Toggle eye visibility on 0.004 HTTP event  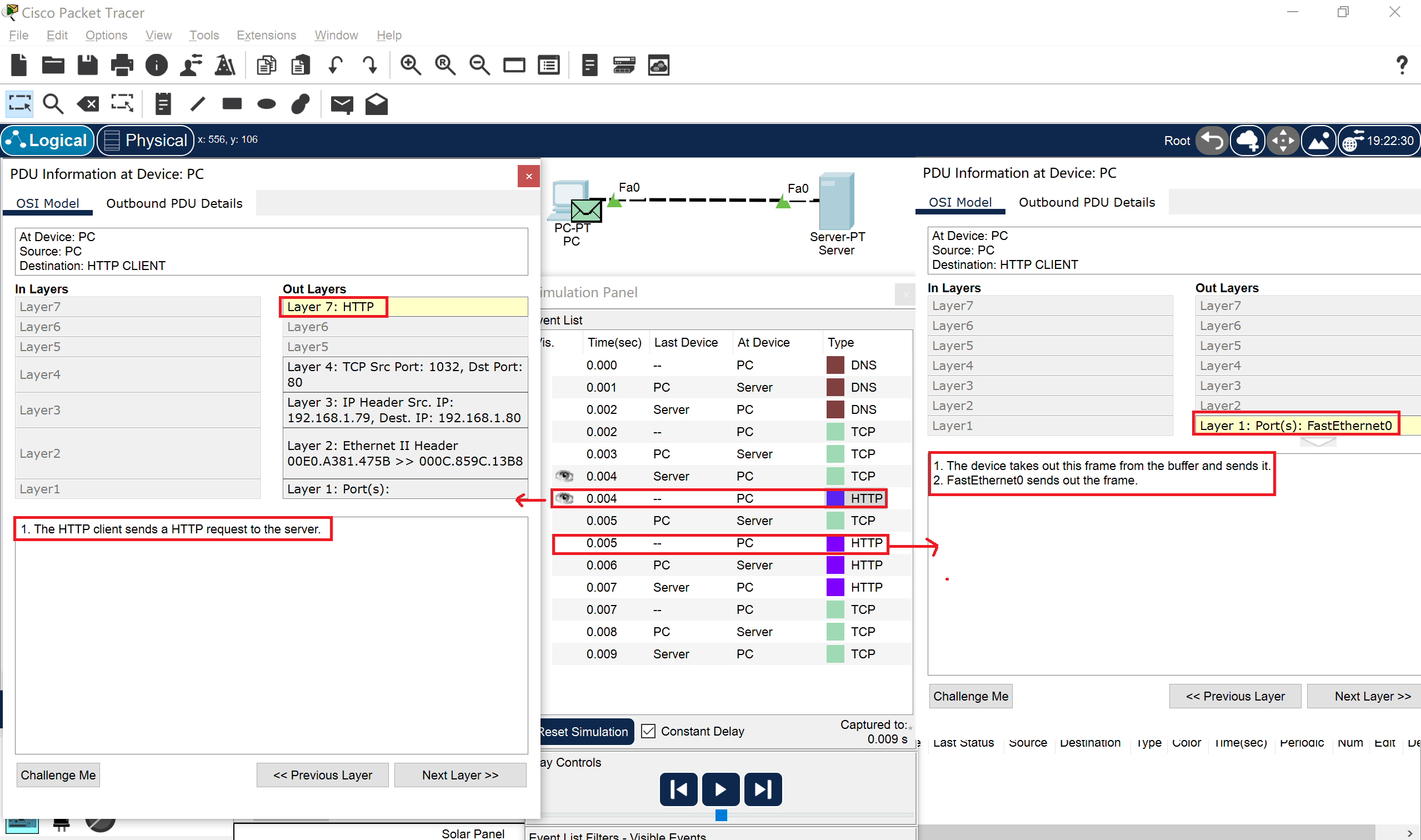(x=564, y=498)
